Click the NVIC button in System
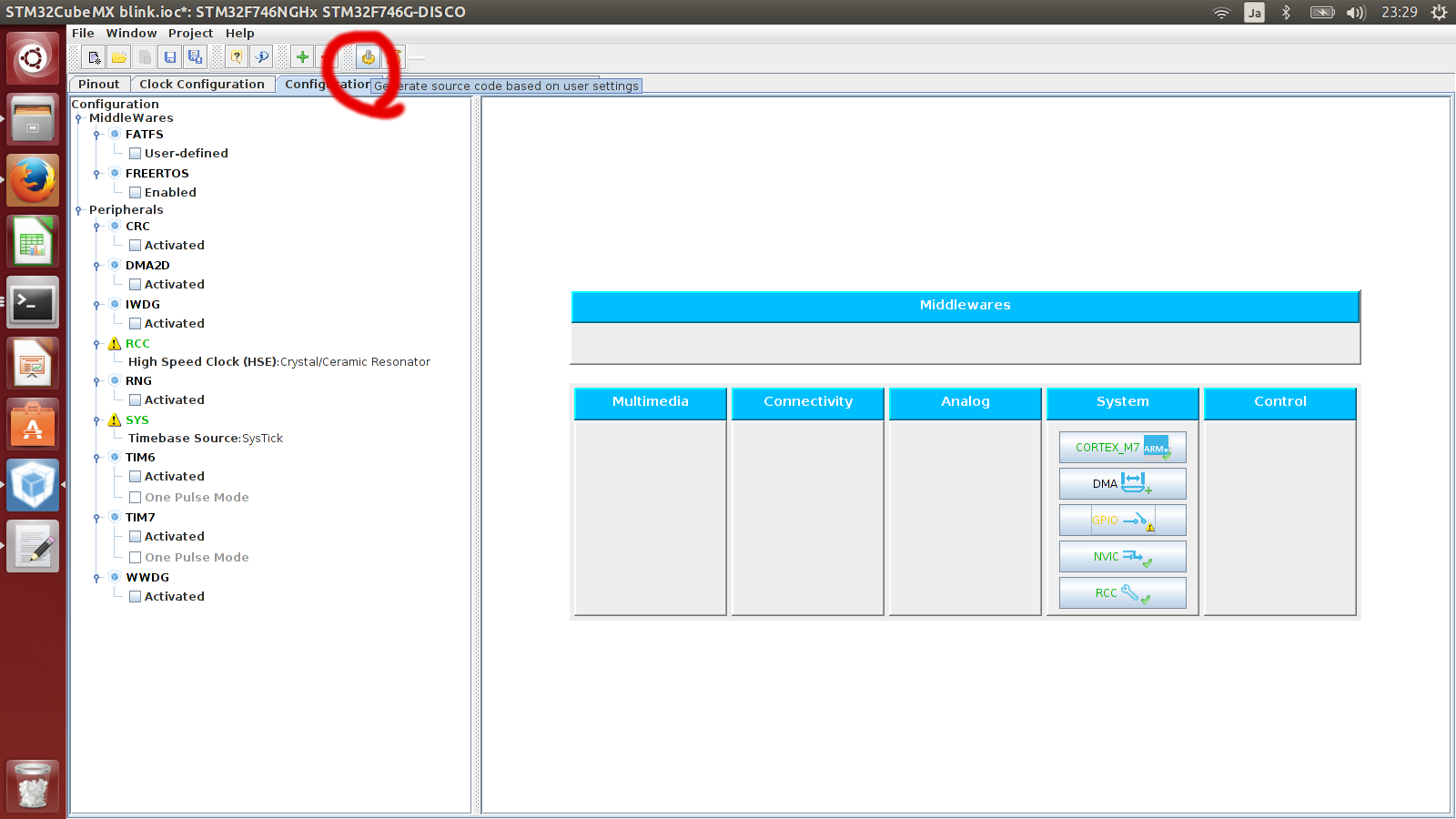Image resolution: width=1456 pixels, height=819 pixels. tap(1122, 557)
